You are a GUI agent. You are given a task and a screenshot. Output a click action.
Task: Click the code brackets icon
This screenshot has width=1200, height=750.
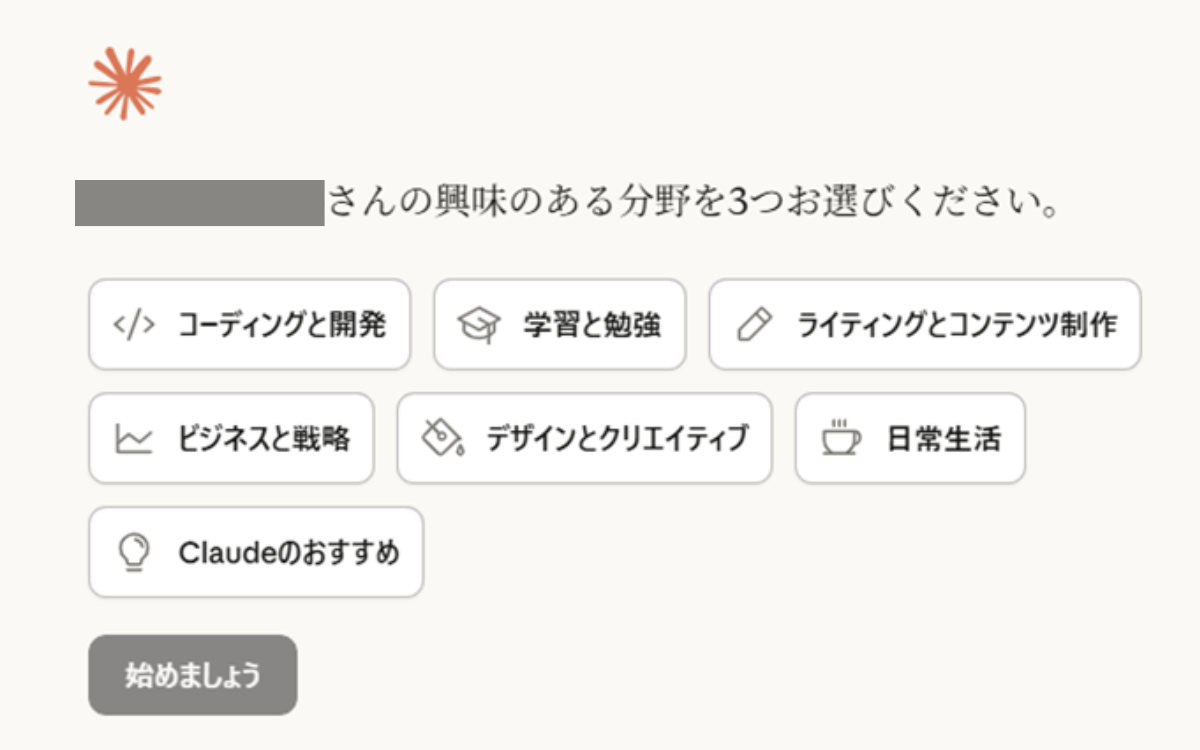pyautogui.click(x=134, y=325)
